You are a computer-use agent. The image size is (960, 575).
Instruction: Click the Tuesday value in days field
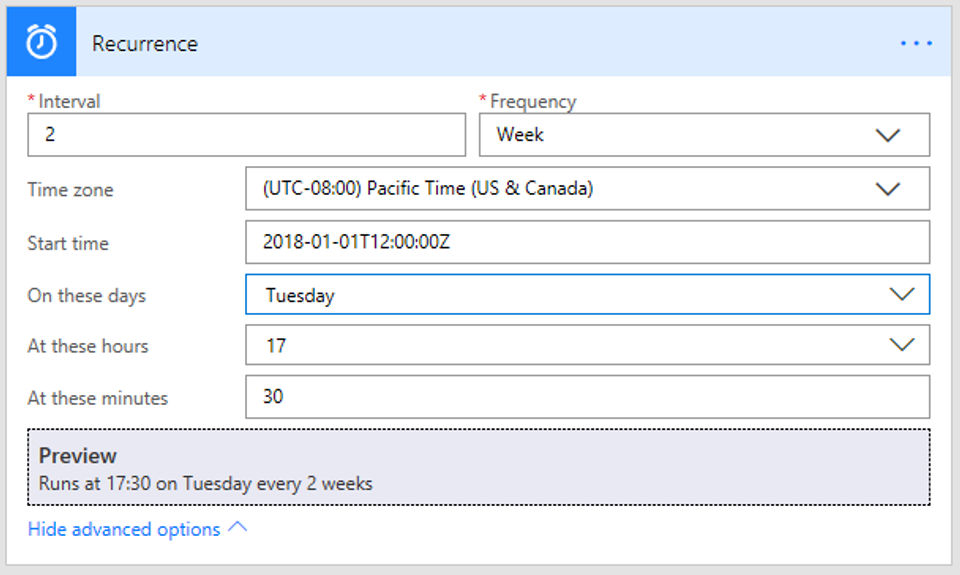click(300, 295)
